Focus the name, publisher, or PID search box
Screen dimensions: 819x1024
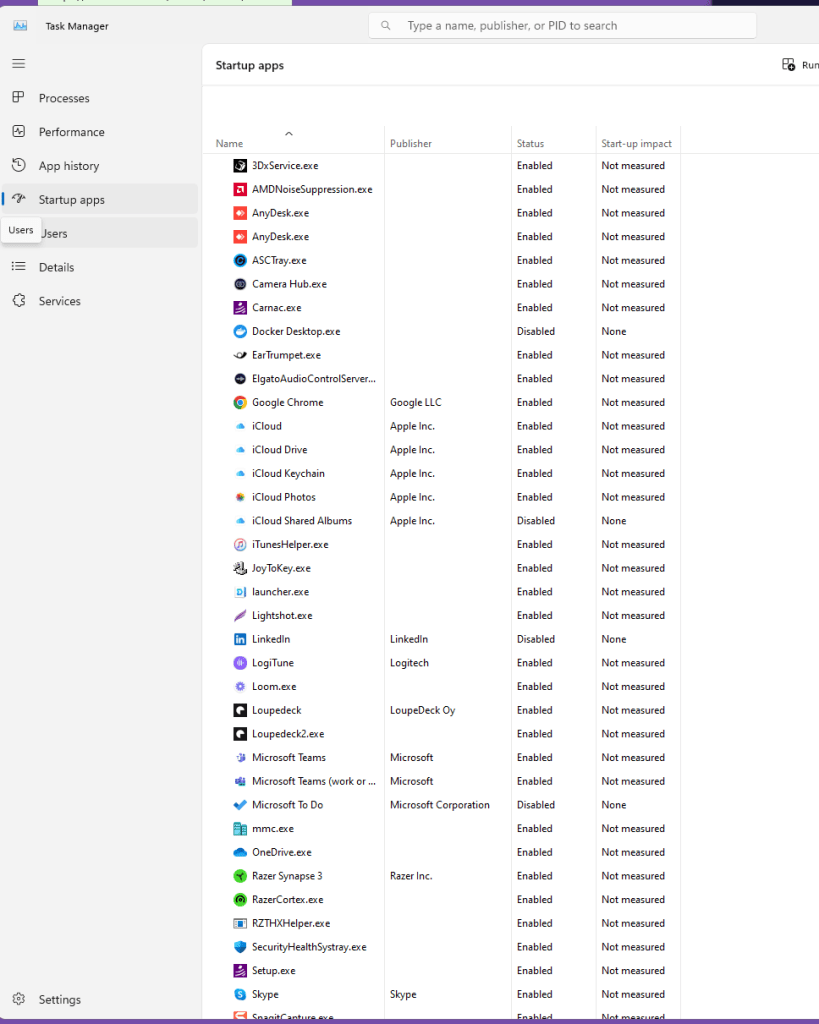tap(562, 25)
